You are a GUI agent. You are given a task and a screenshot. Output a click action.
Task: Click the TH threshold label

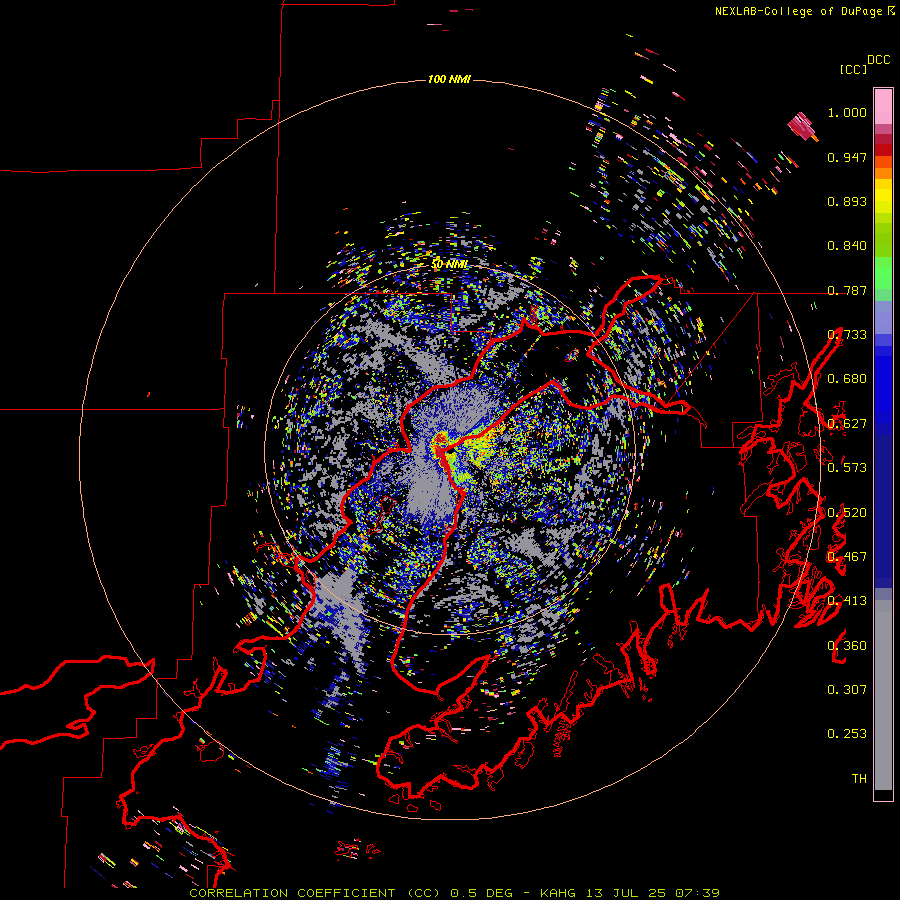tap(859, 779)
